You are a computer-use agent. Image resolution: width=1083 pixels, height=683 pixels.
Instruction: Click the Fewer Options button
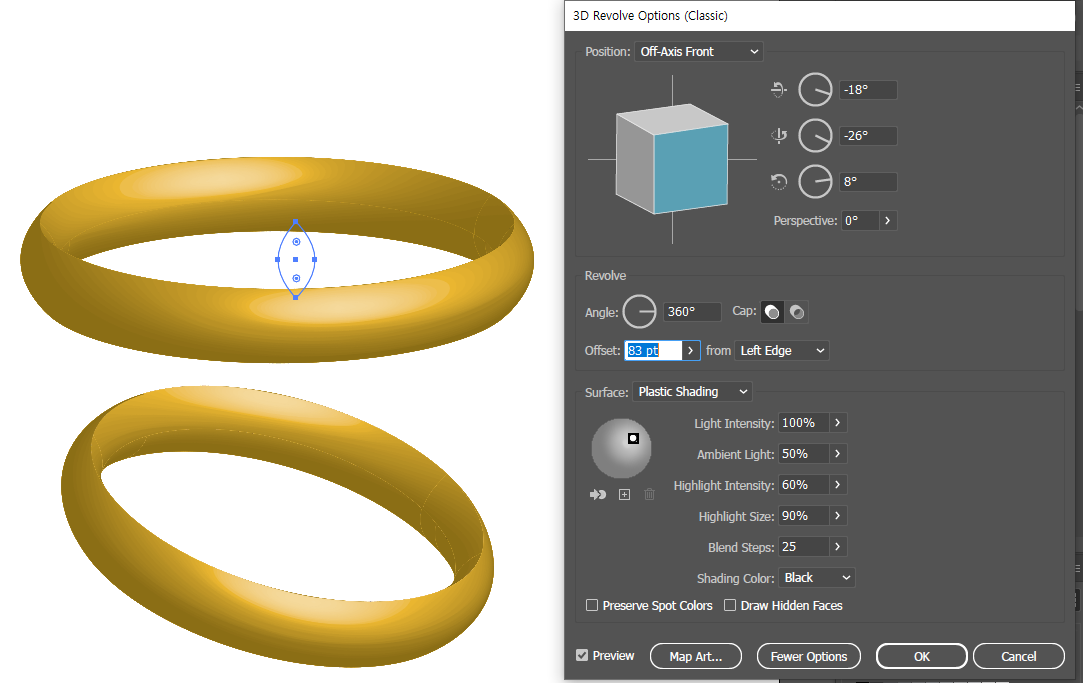pyautogui.click(x=809, y=656)
